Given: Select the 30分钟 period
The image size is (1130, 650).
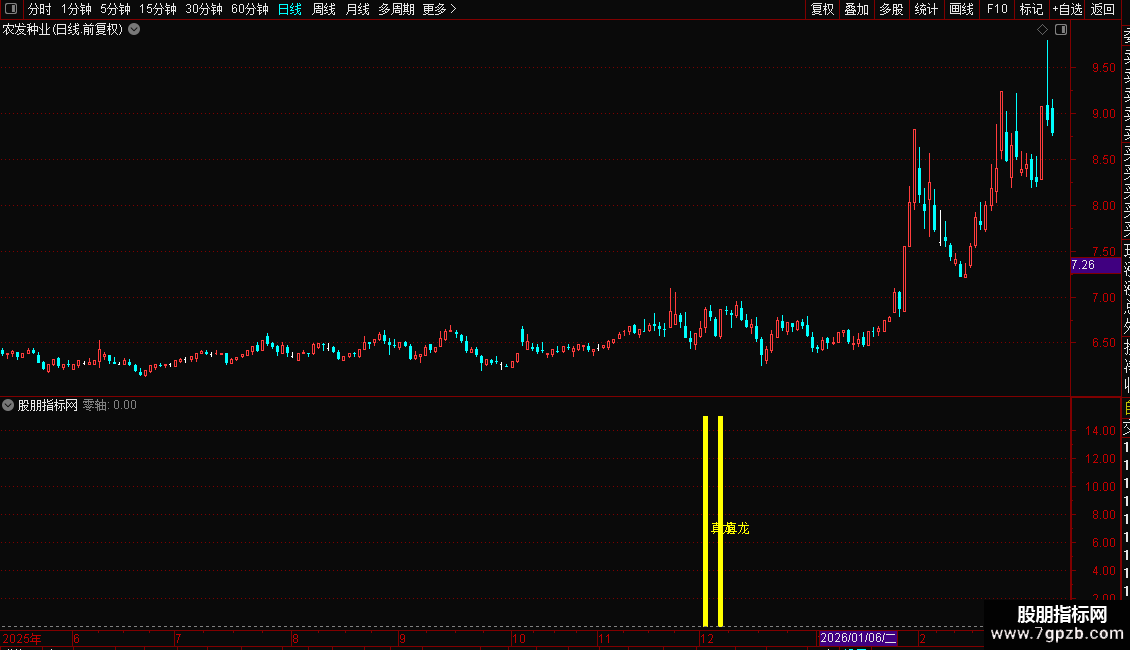Looking at the screenshot, I should (203, 9).
